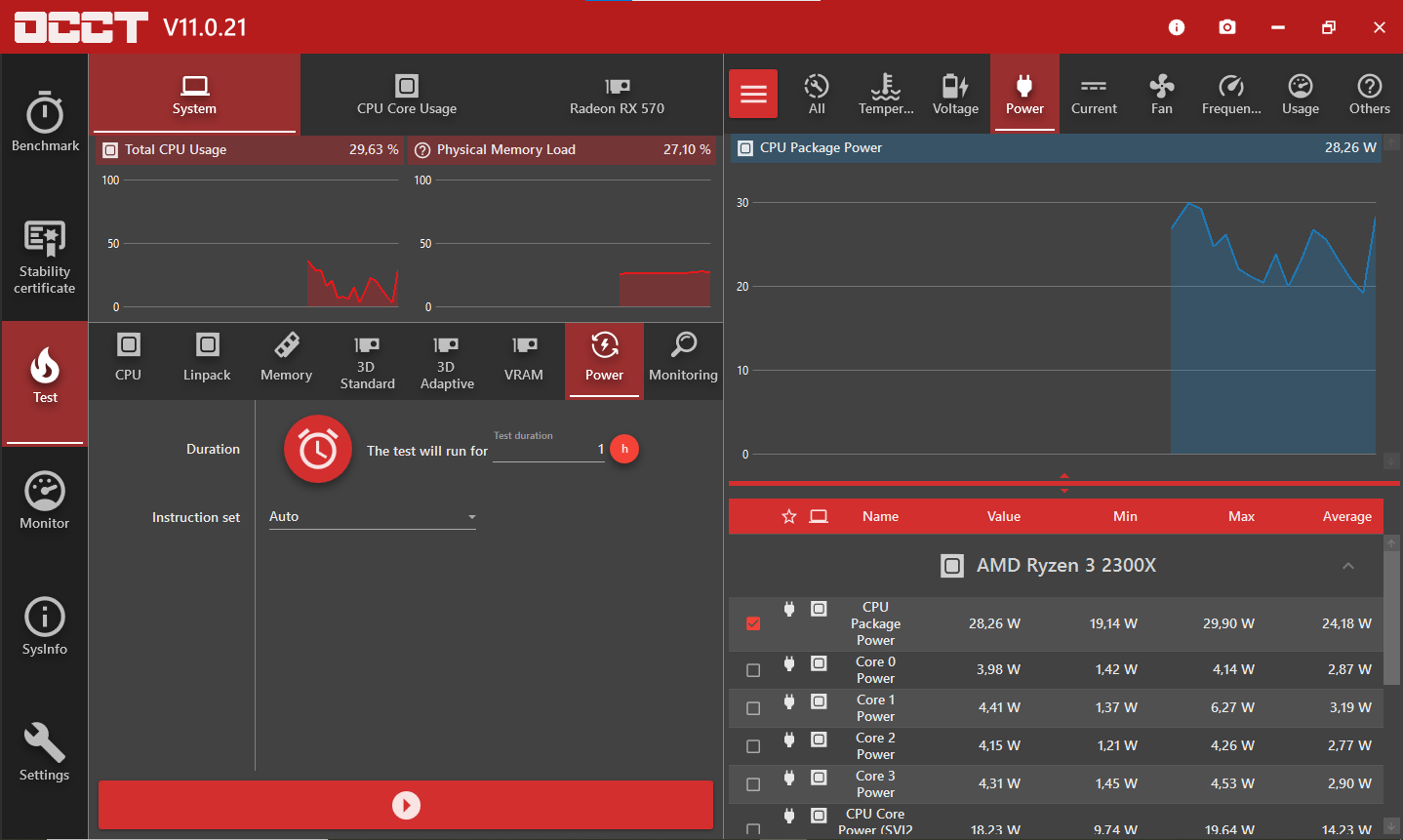This screenshot has width=1403, height=840.
Task: Show Fan sensors category
Action: tap(1162, 94)
